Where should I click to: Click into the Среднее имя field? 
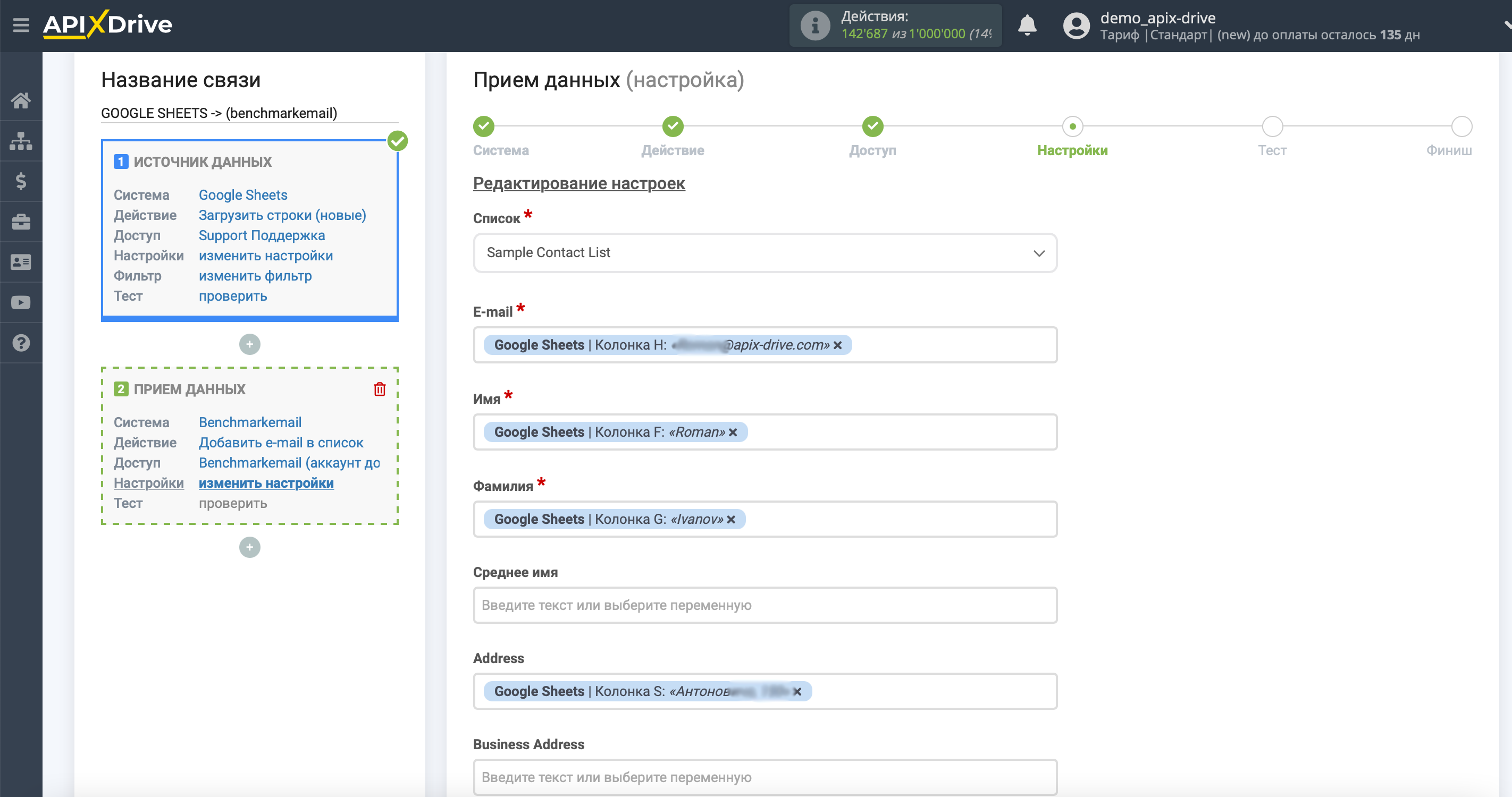click(765, 605)
